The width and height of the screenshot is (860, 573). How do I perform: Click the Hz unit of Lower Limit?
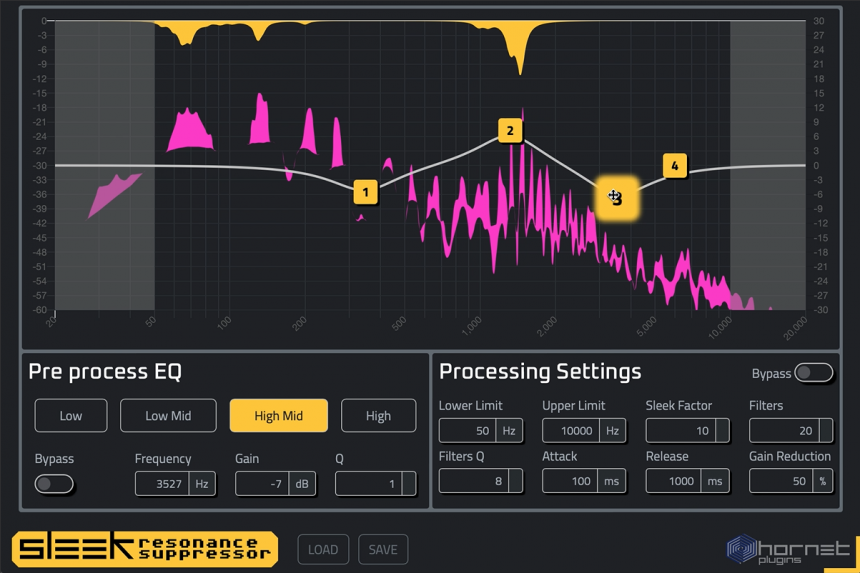(509, 431)
